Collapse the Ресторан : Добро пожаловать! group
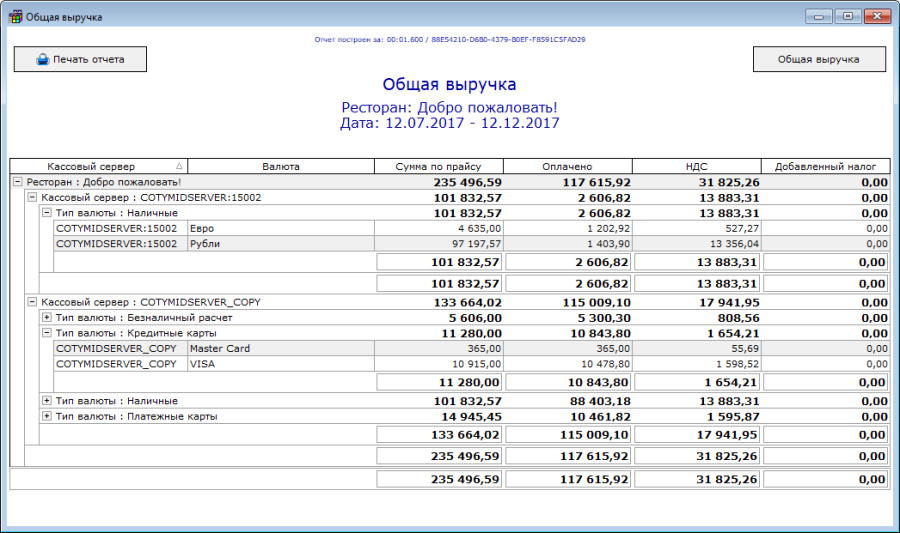This screenshot has height=533, width=900. pos(17,182)
